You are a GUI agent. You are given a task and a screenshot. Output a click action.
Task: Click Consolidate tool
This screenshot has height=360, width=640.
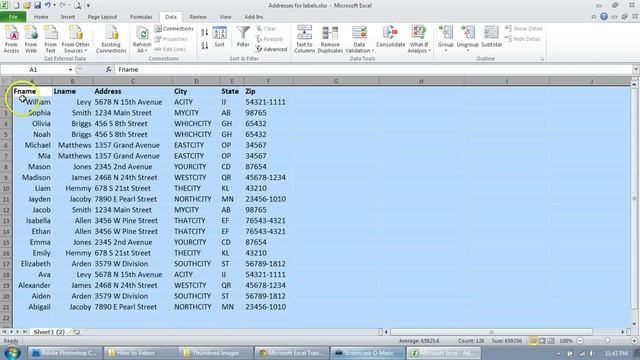click(x=391, y=37)
